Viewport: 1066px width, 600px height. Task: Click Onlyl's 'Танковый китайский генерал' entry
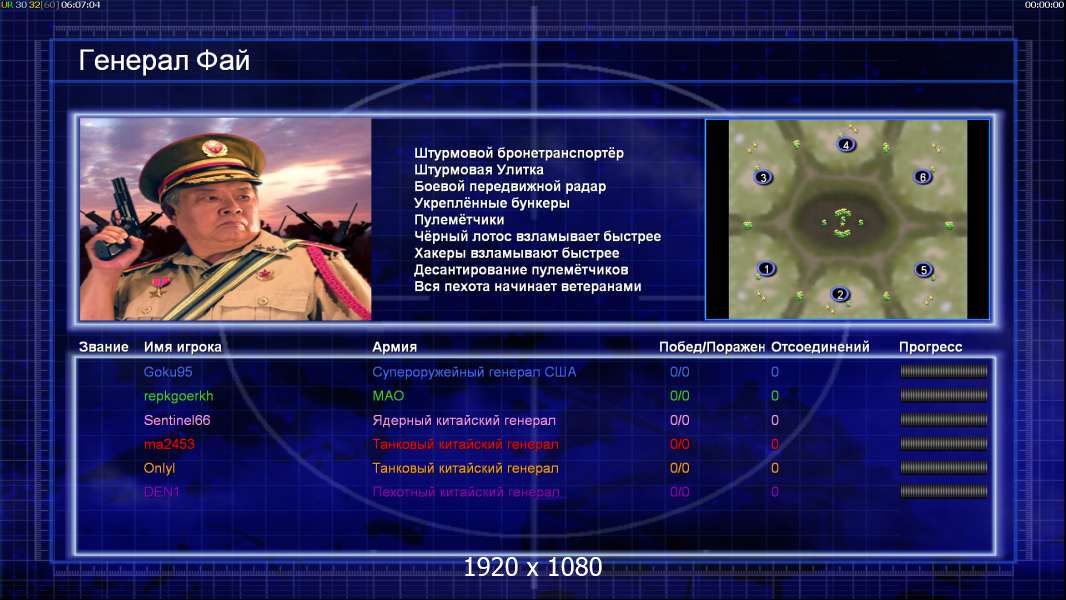pyautogui.click(x=465, y=468)
